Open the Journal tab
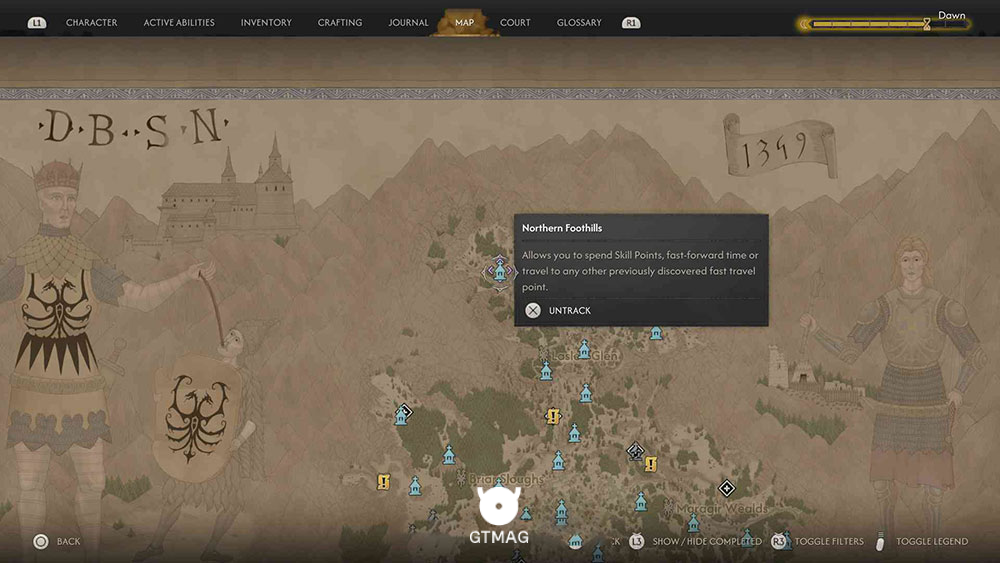The image size is (1000, 563). [x=408, y=22]
